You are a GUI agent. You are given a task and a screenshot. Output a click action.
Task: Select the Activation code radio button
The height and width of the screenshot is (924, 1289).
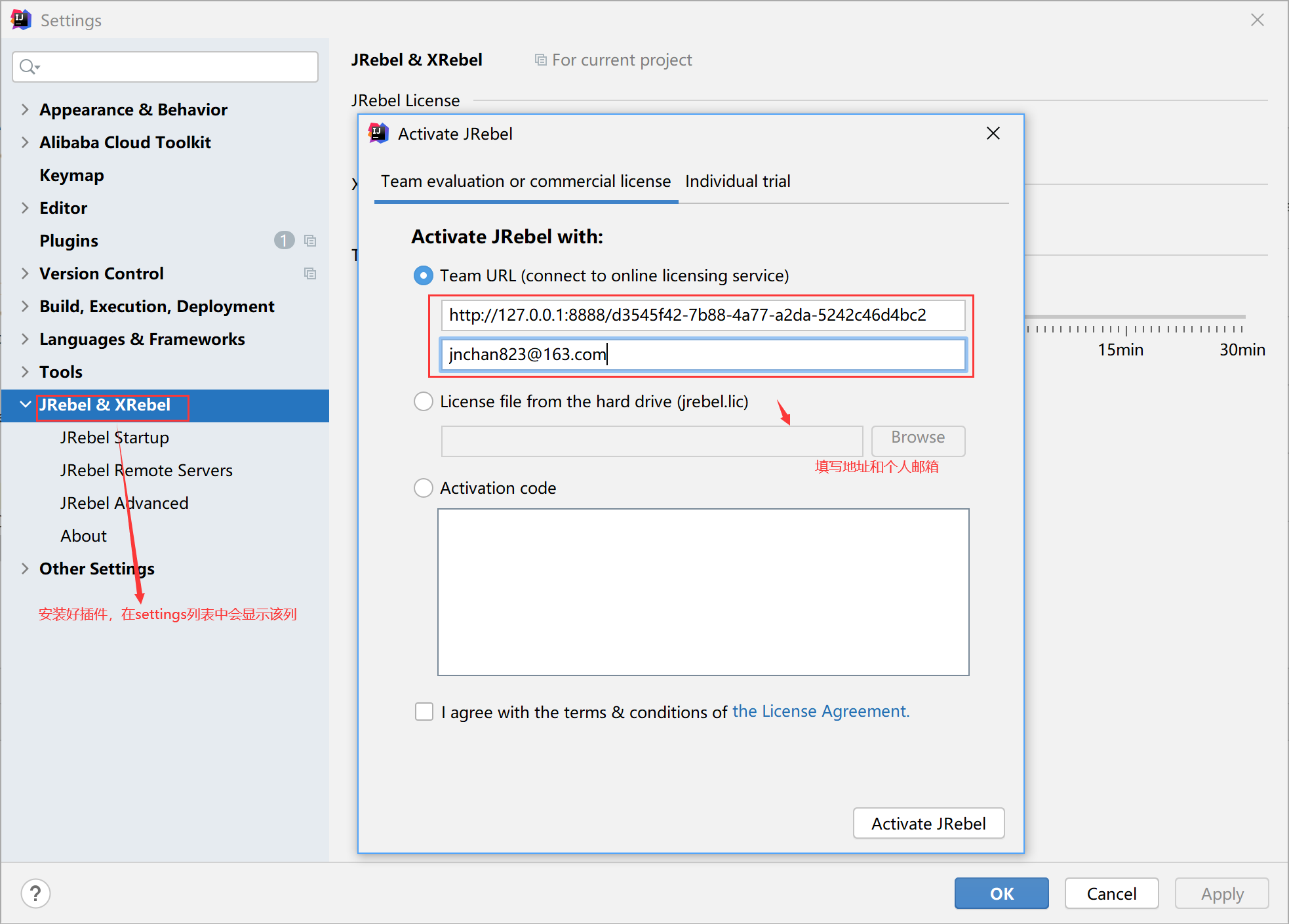(424, 488)
